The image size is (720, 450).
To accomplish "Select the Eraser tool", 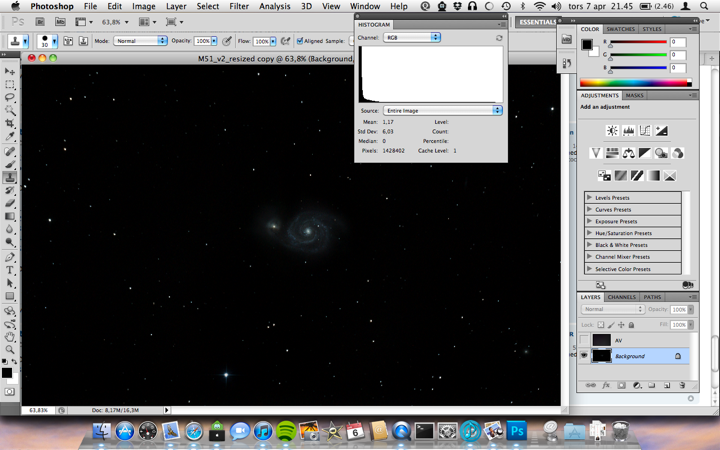I will click(x=10, y=203).
